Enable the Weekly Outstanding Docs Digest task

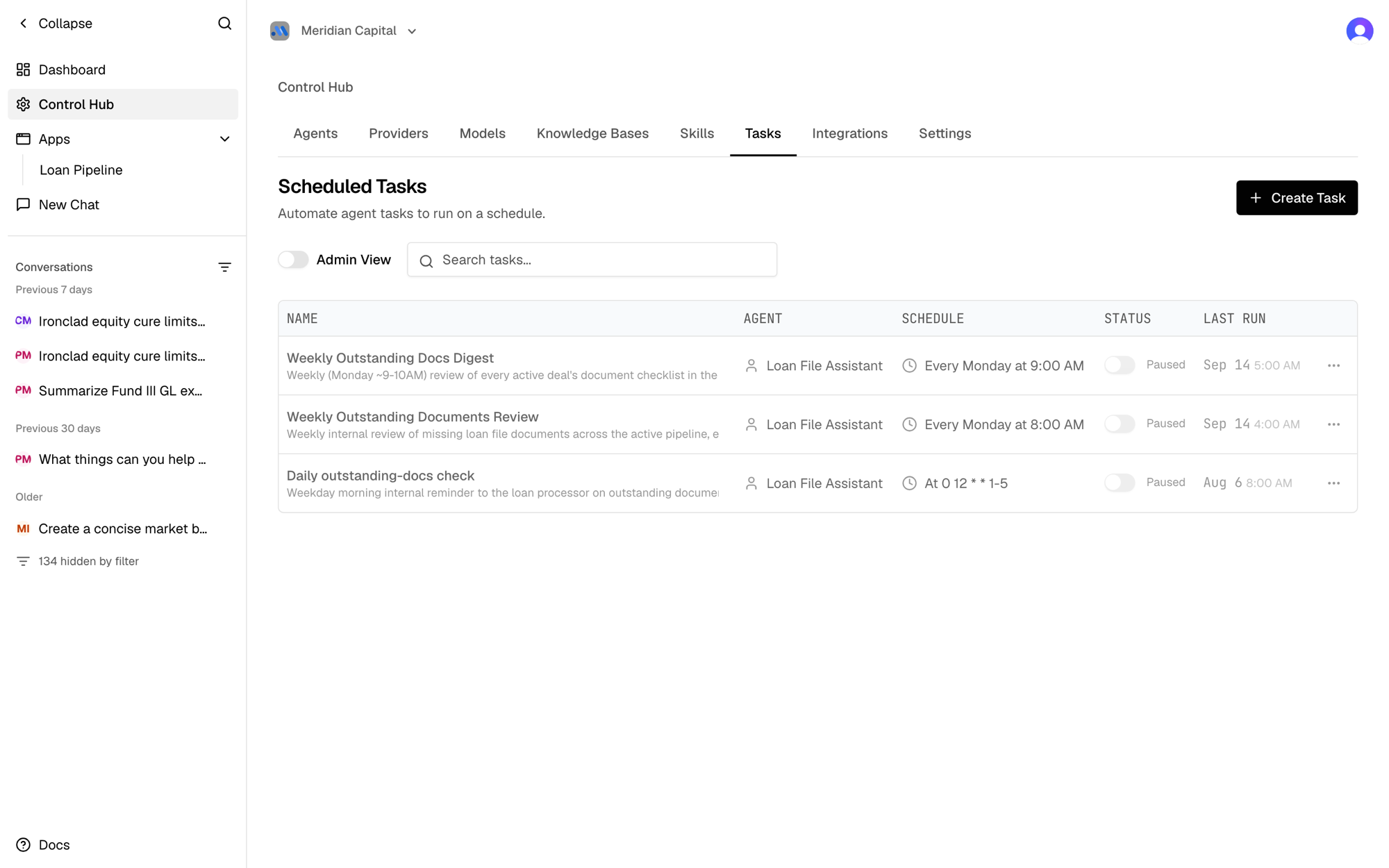1120,365
